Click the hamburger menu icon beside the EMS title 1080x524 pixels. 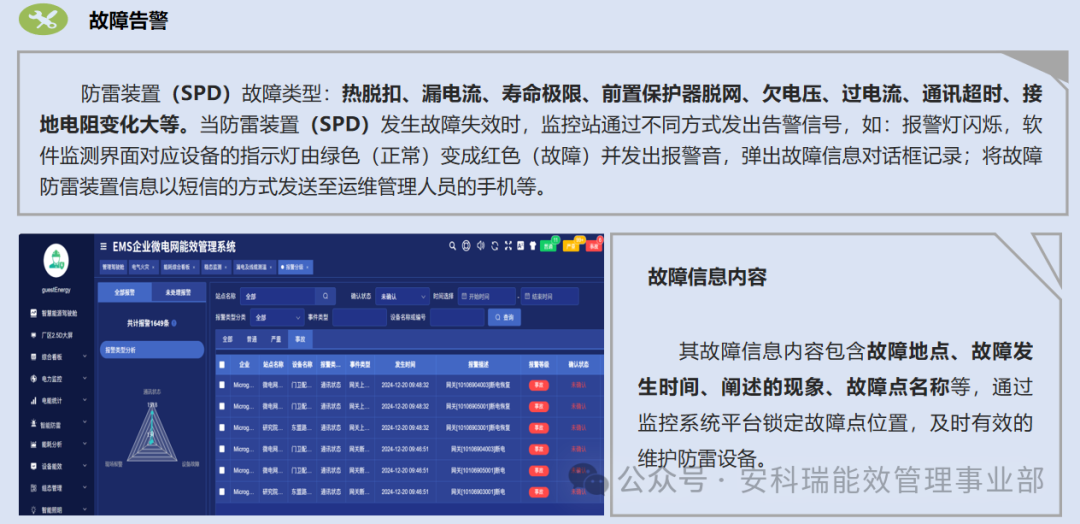pyautogui.click(x=103, y=246)
